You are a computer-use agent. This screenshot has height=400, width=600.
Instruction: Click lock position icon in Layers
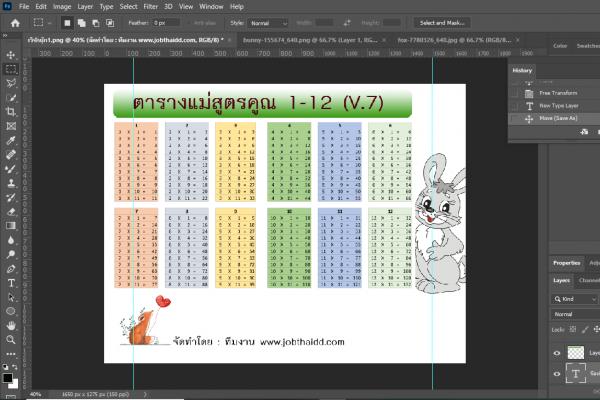[597, 329]
